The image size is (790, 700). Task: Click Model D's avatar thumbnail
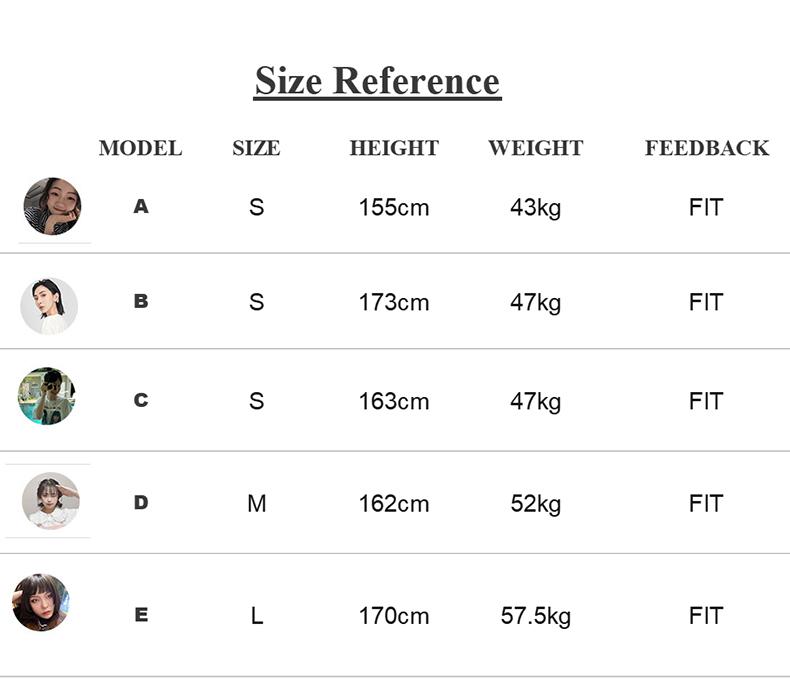click(x=50, y=501)
